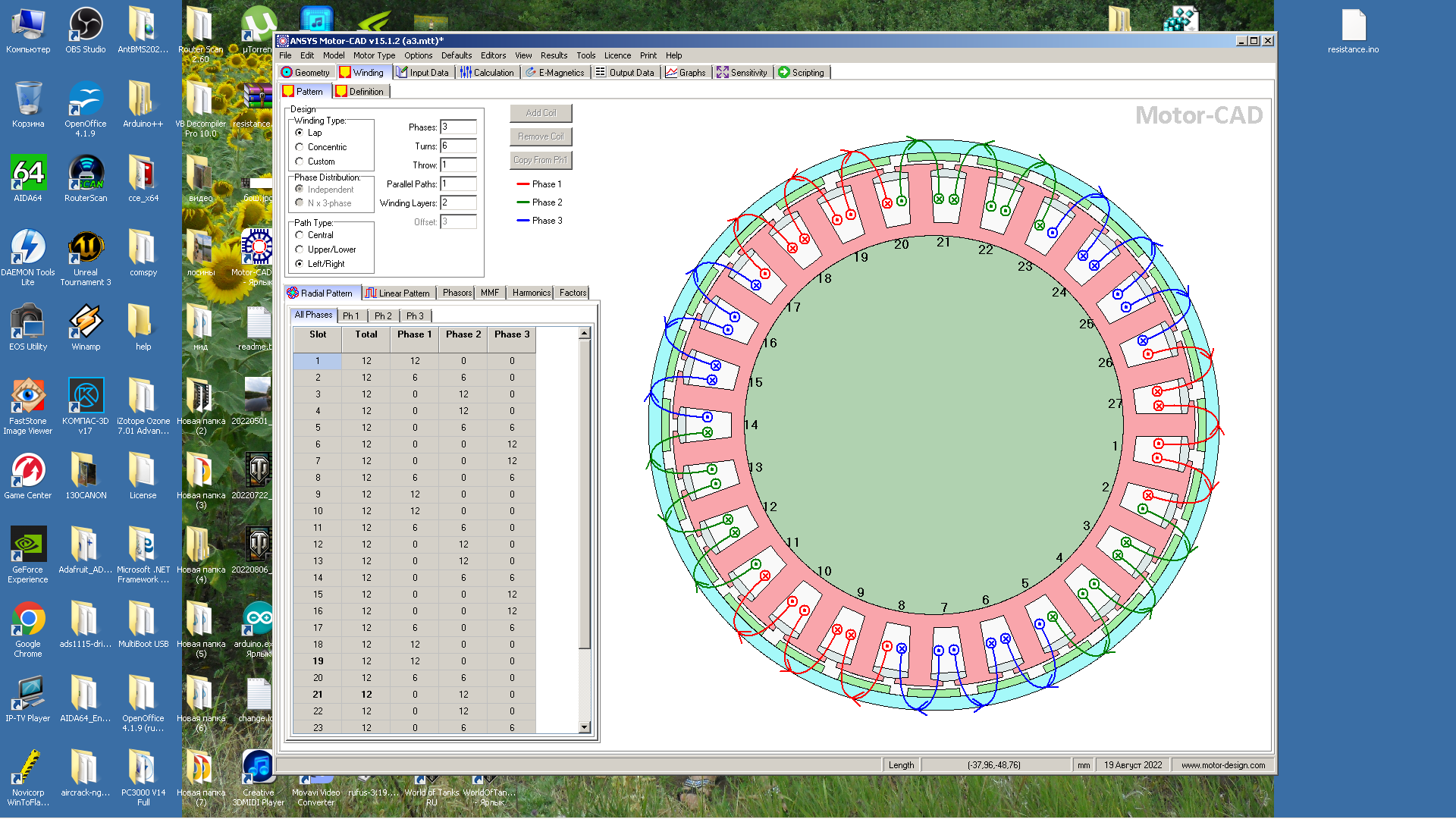Show the Linear Pattern view icon
This screenshot has width=1456, height=819.
pyautogui.click(x=371, y=293)
